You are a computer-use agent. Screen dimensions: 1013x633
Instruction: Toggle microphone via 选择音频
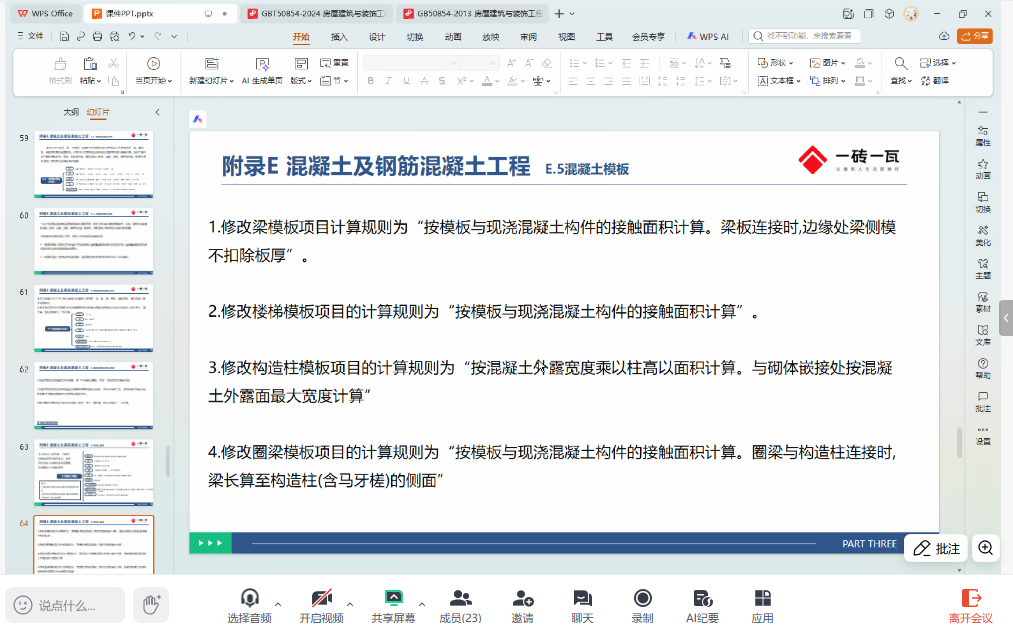249,604
